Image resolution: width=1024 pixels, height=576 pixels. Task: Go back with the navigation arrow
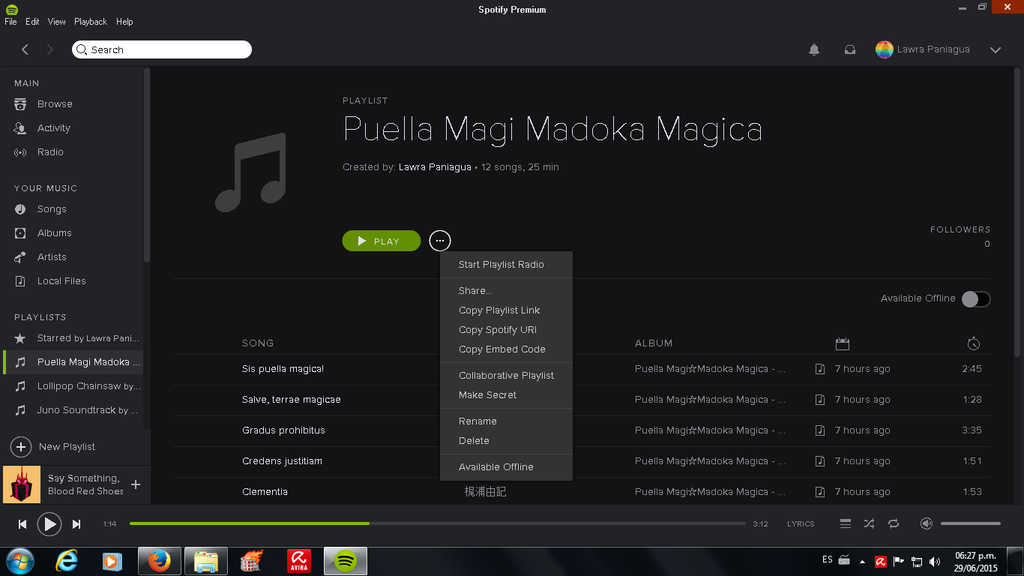pyautogui.click(x=25, y=50)
